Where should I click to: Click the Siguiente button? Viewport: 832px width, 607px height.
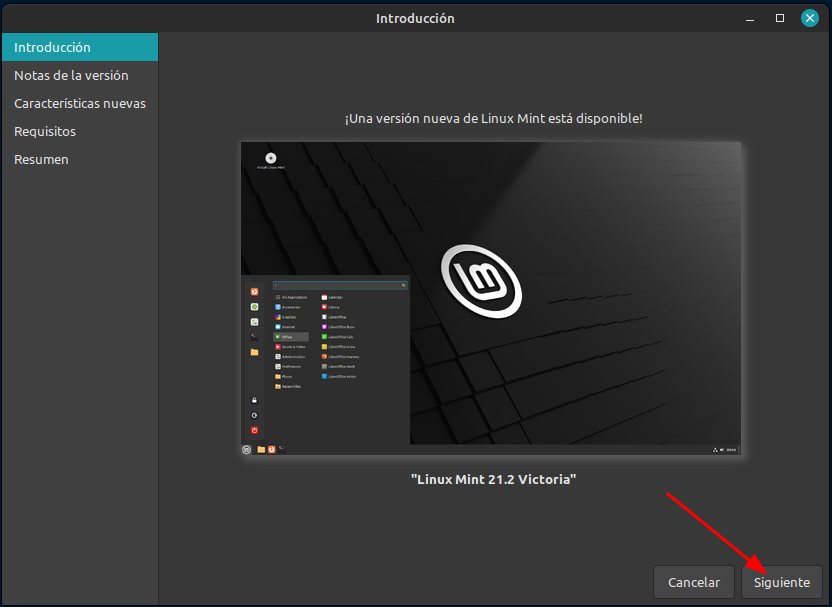click(x=782, y=582)
